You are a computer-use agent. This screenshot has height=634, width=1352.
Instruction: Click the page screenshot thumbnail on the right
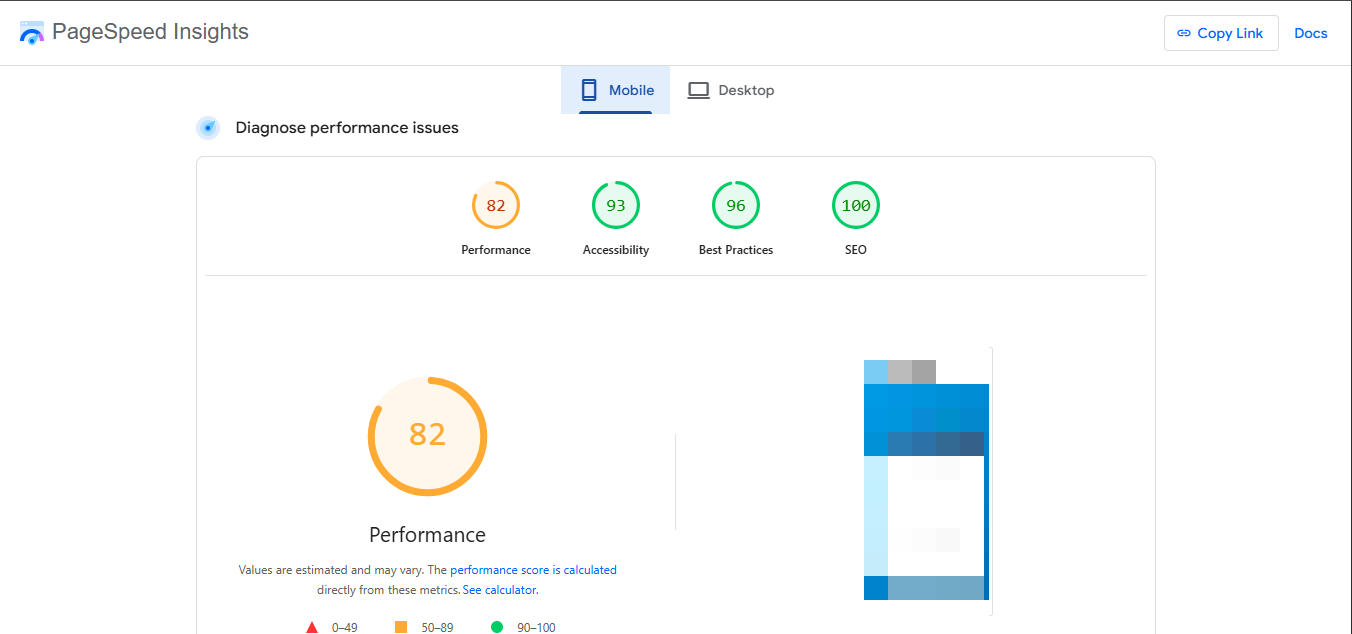925,478
